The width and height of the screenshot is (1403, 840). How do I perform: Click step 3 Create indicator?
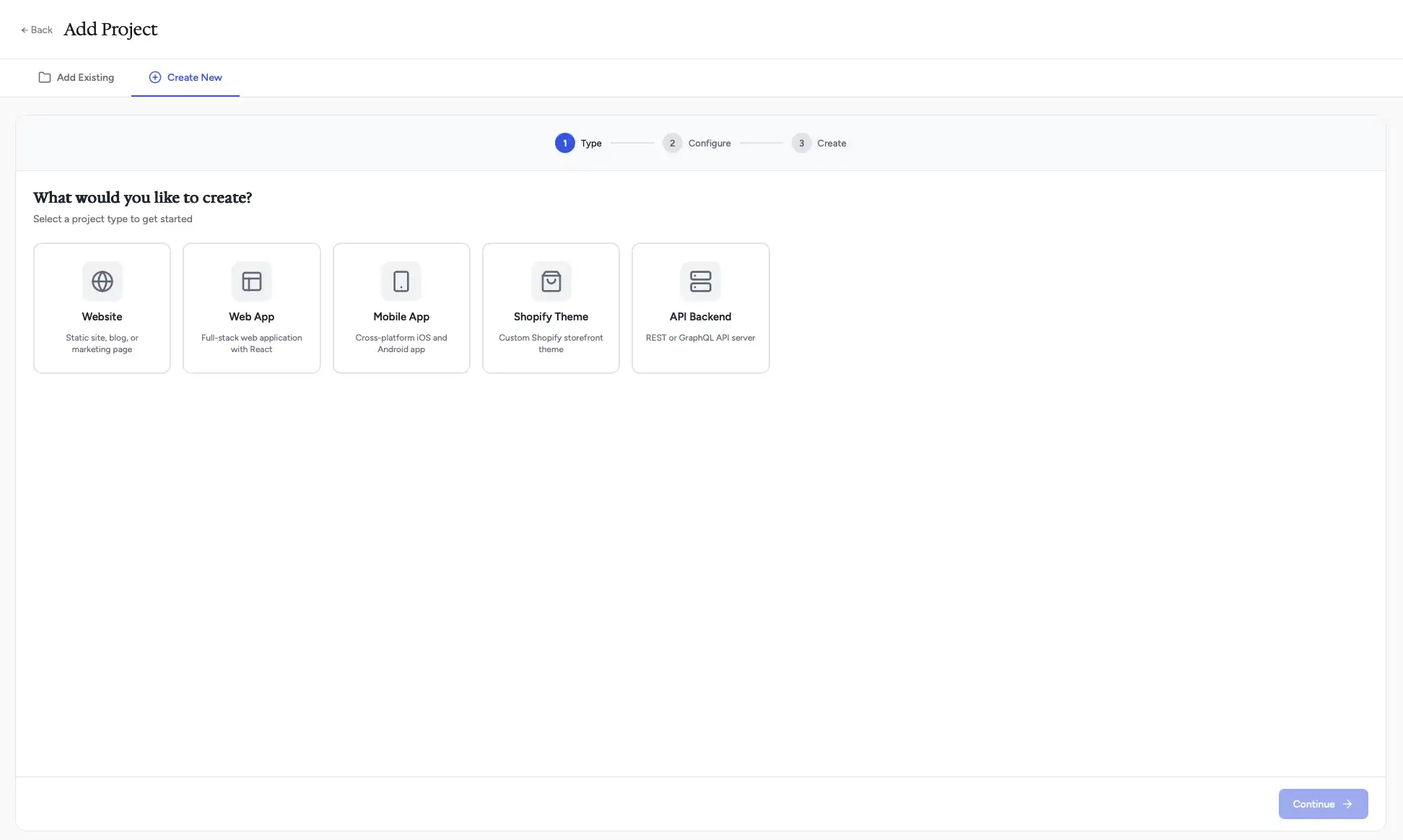(x=802, y=143)
